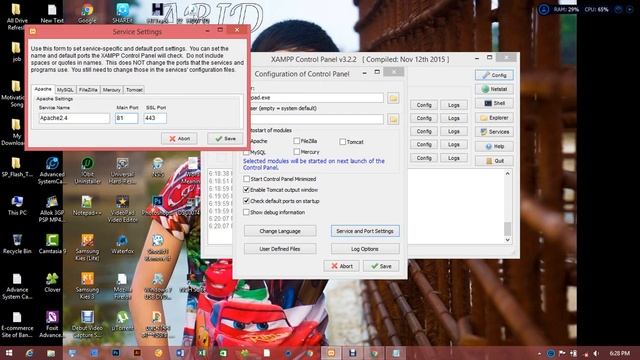Enable Start Control Panel Minimized
This screenshot has height=360, width=640.
click(246, 179)
